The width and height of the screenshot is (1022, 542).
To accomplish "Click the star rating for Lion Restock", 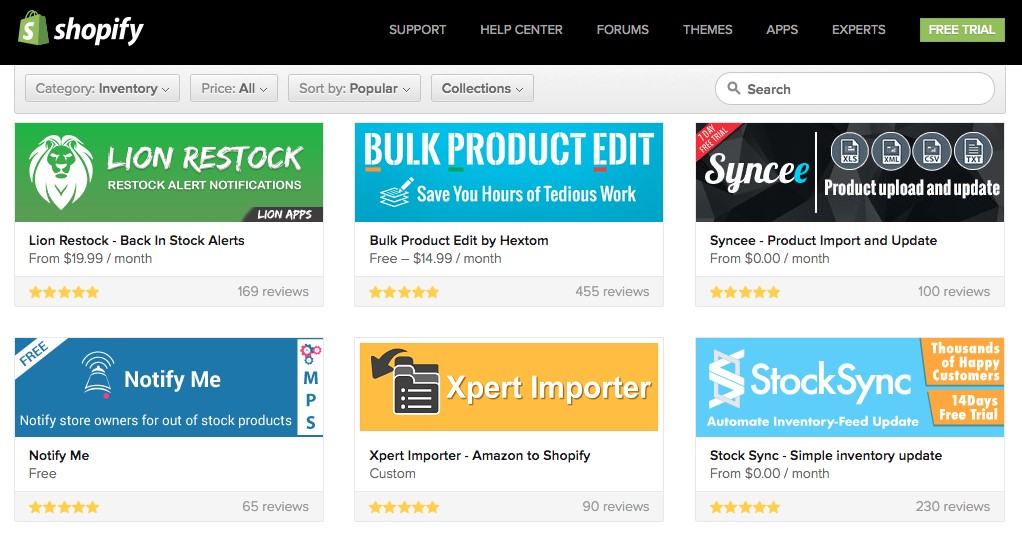I will pos(64,292).
